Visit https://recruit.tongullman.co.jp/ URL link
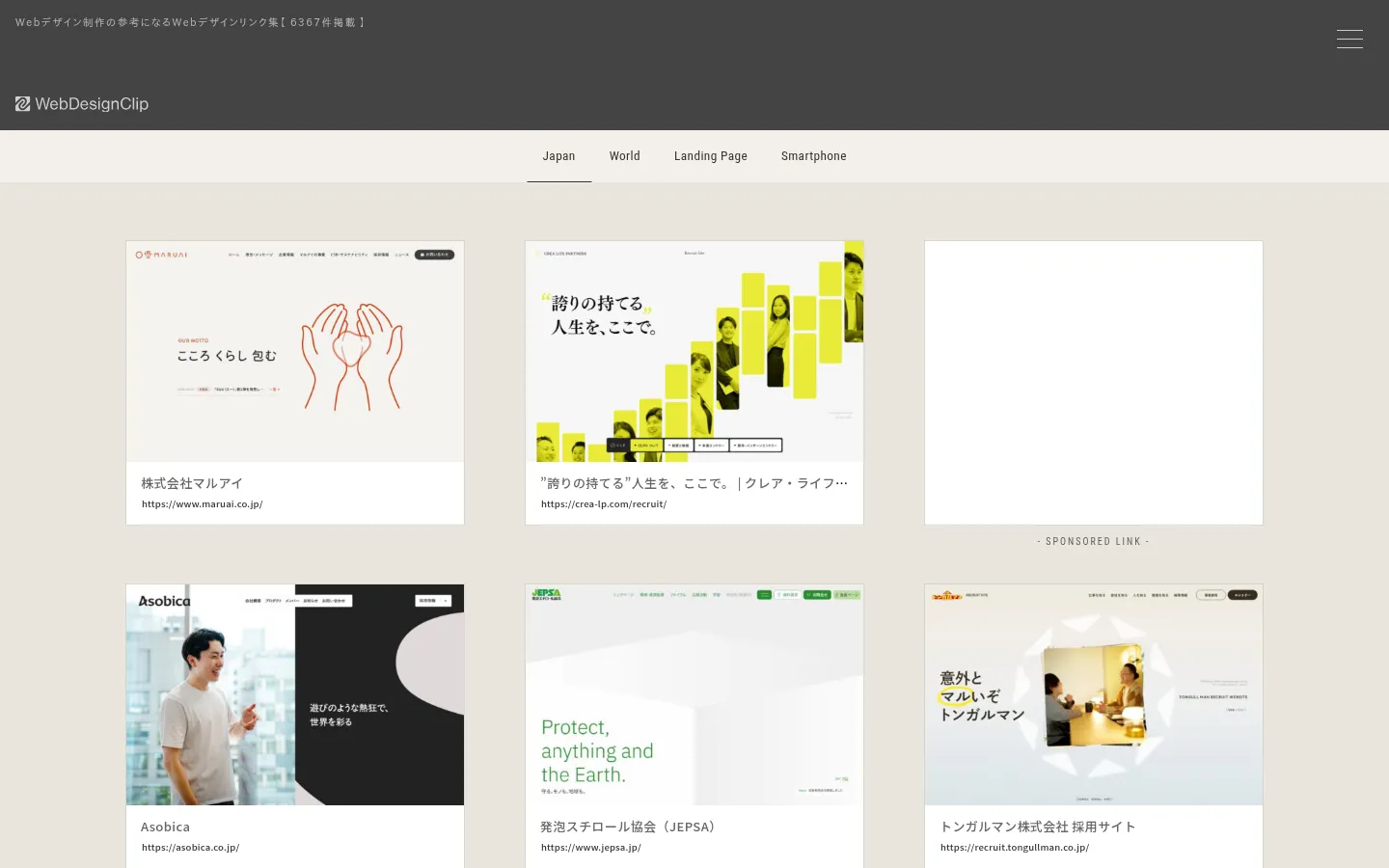 (x=1015, y=848)
